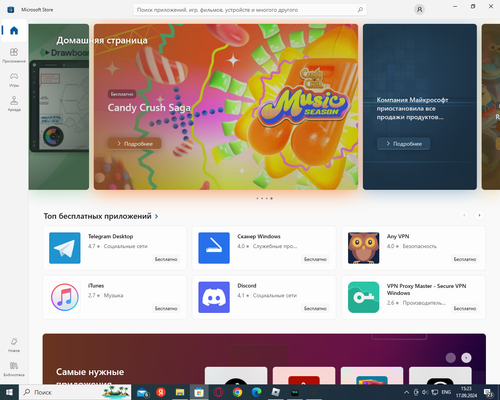Open the Discord app icon
The height and width of the screenshot is (400, 500).
tap(214, 297)
